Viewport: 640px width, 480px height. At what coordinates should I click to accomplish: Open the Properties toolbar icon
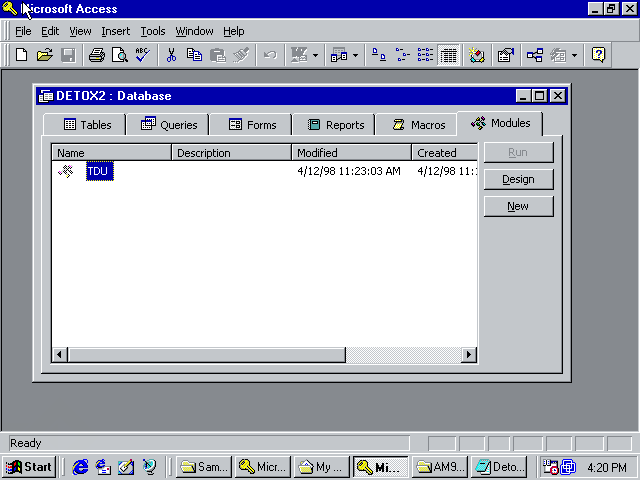coord(506,55)
